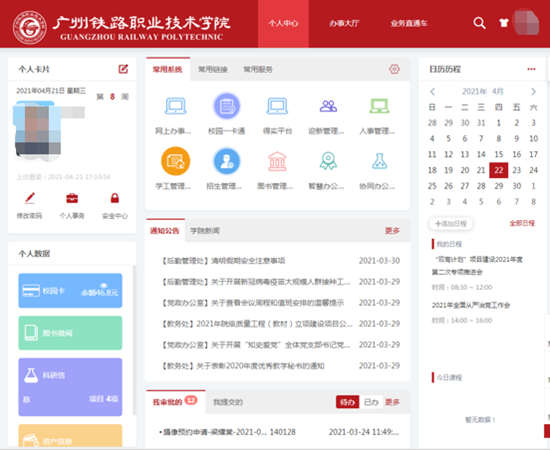Open the calendar panel ellipsis menu
Image resolution: width=550 pixels, height=450 pixels.
pyautogui.click(x=531, y=69)
